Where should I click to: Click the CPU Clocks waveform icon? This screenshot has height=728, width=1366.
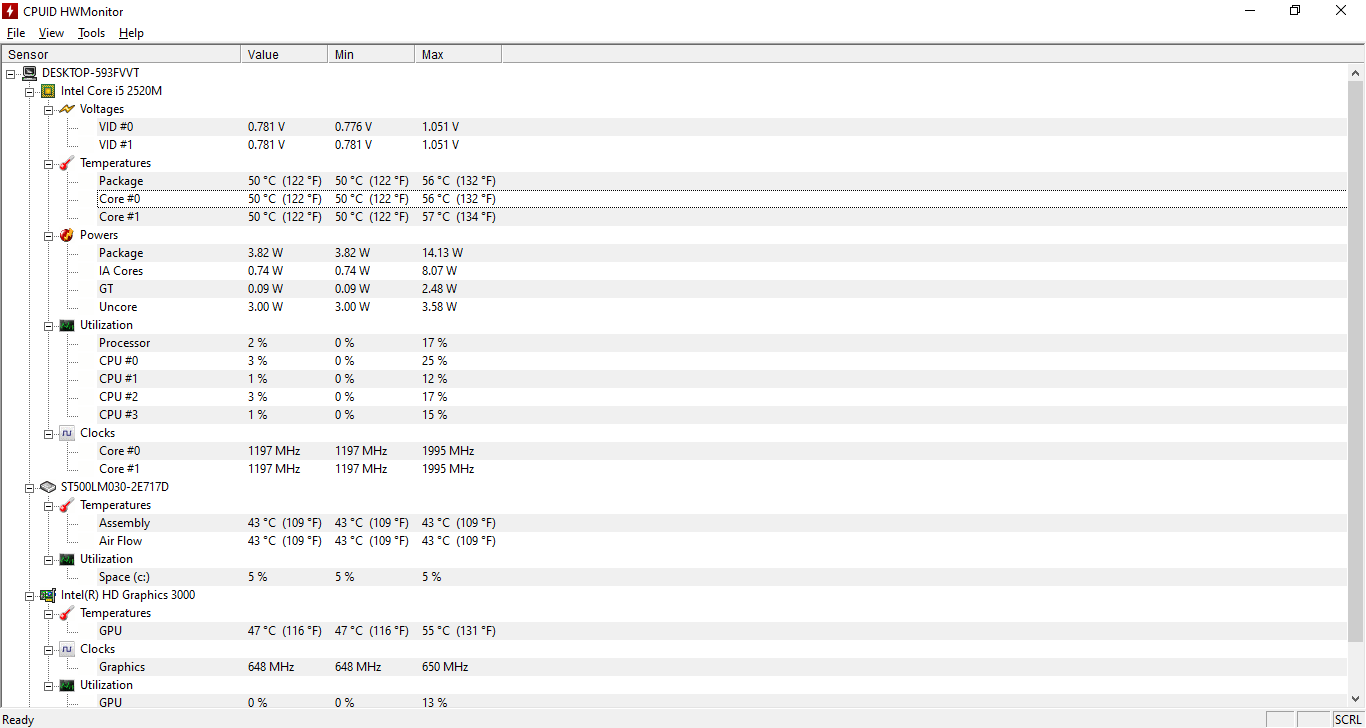67,433
